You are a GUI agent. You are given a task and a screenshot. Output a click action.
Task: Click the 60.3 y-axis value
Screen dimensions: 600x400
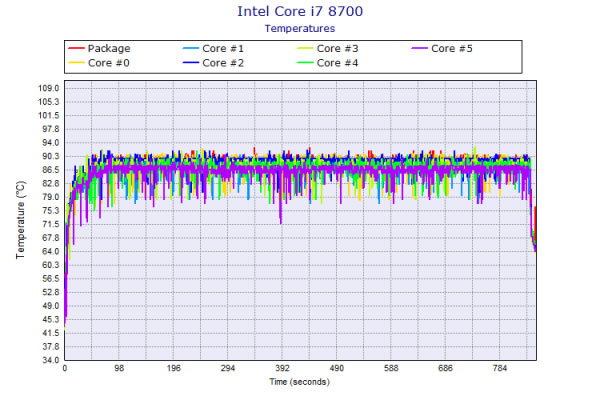(x=51, y=265)
